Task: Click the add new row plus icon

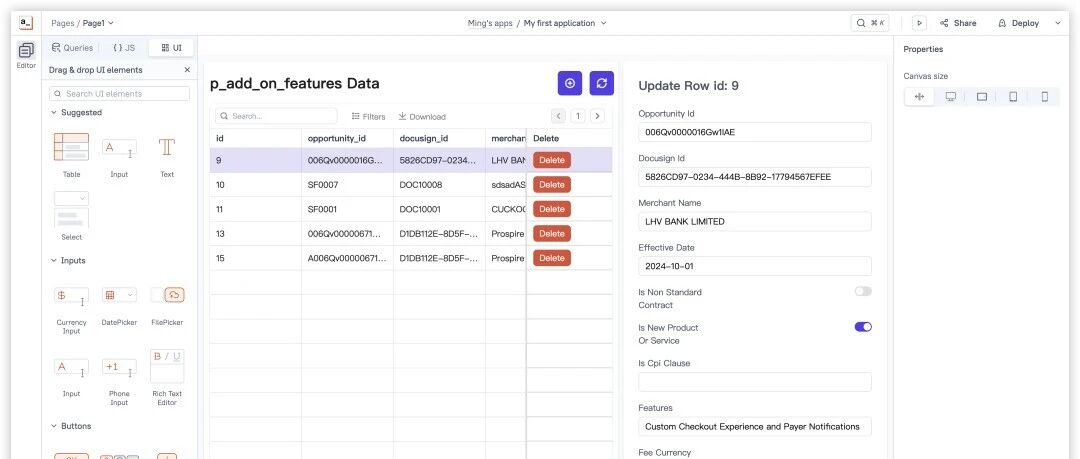Action: (570, 83)
